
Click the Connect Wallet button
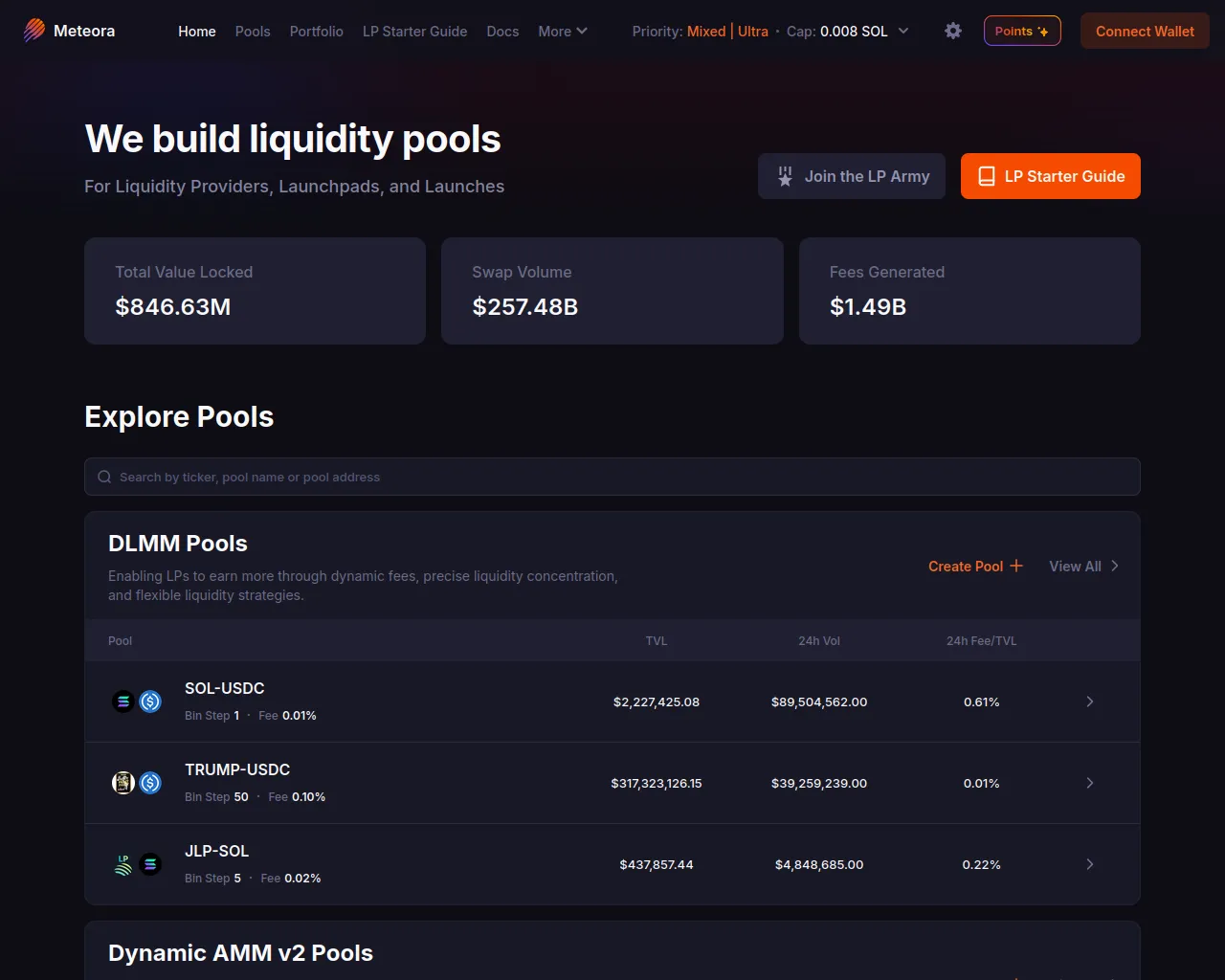point(1145,31)
